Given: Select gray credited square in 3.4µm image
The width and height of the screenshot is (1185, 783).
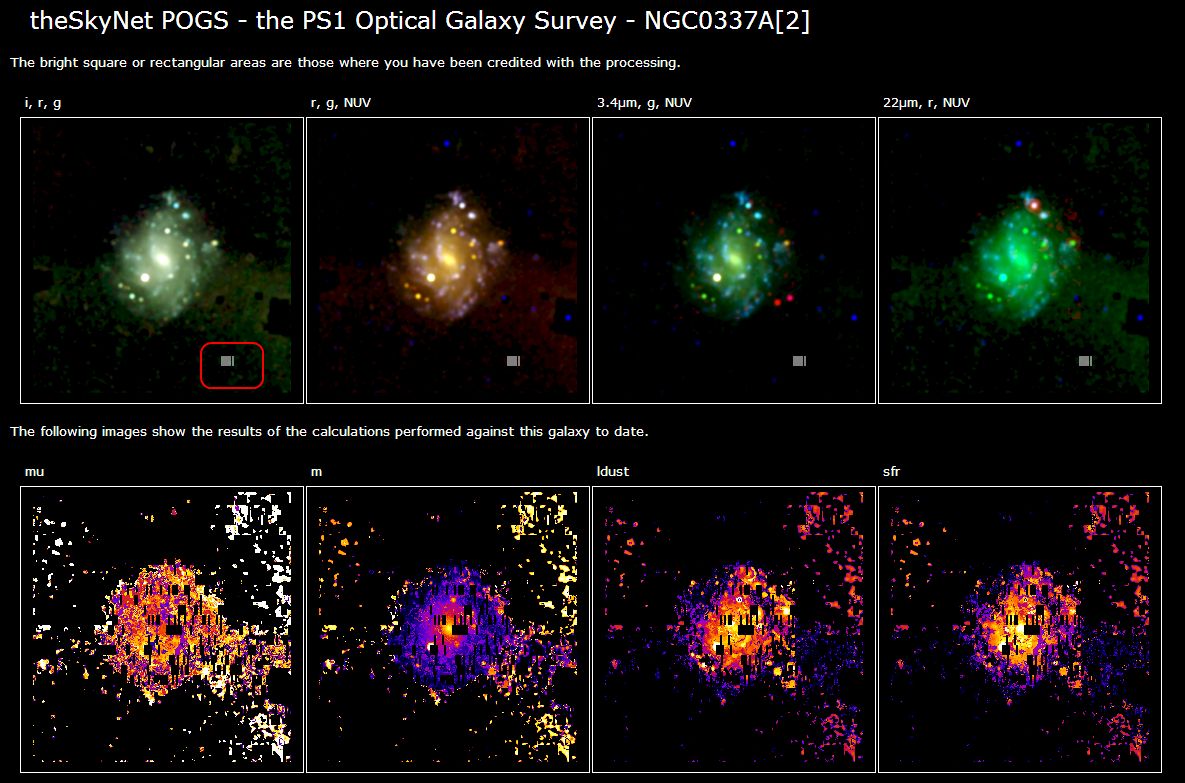Looking at the screenshot, I should point(799,361).
